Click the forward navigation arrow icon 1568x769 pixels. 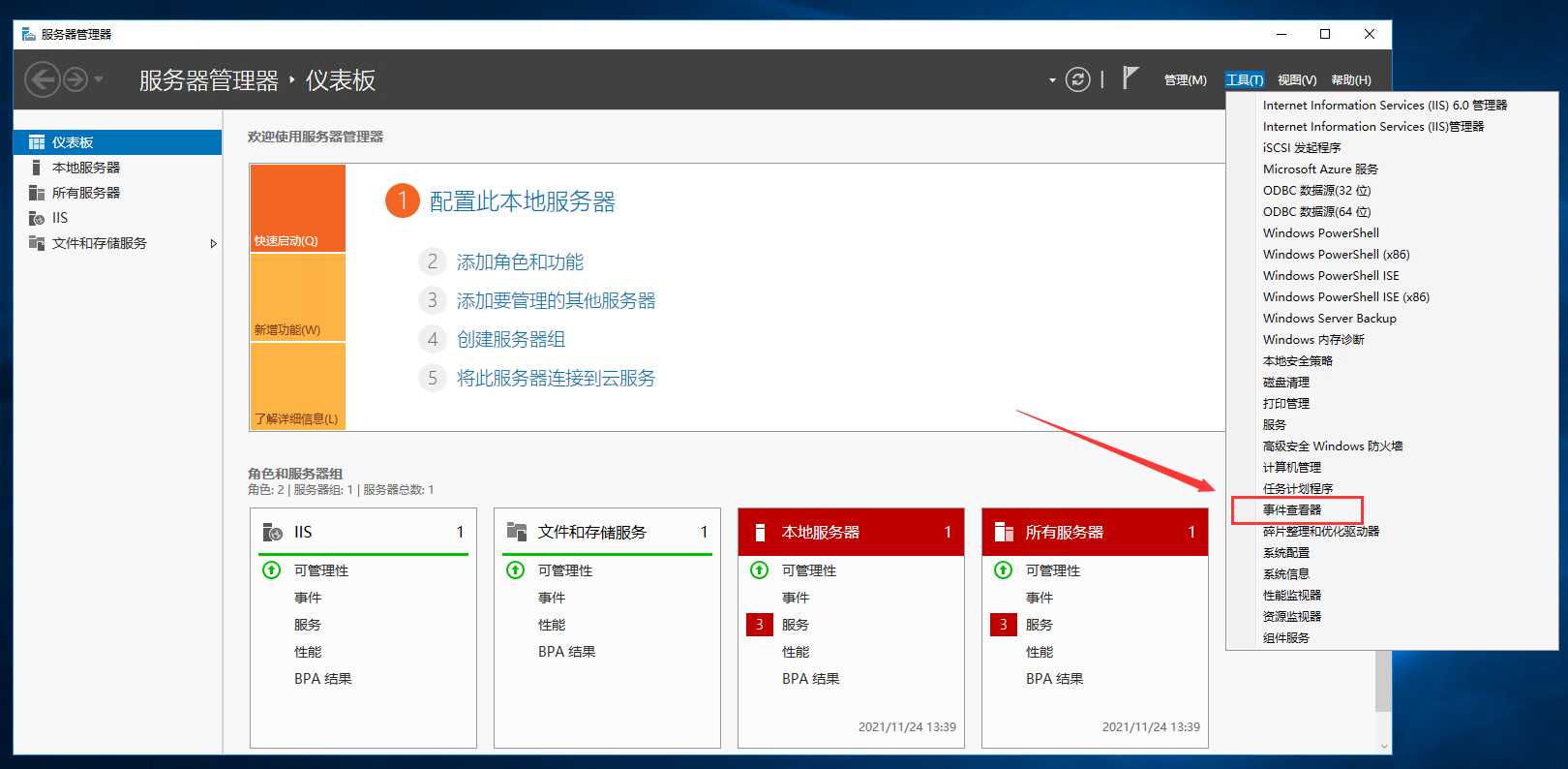pyautogui.click(x=75, y=79)
